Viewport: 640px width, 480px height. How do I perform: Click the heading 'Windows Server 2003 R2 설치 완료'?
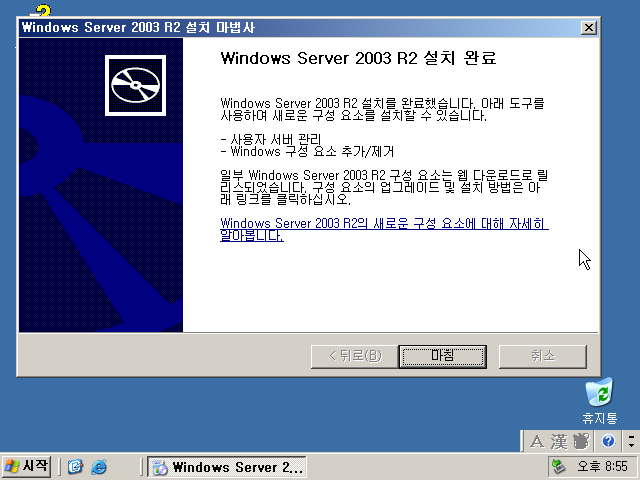(358, 58)
